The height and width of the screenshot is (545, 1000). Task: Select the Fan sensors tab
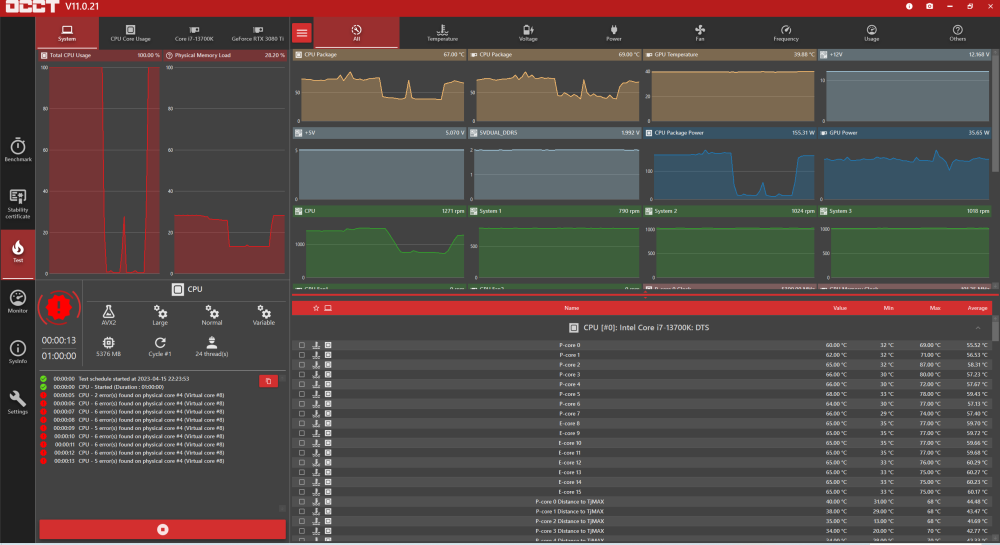[700, 33]
